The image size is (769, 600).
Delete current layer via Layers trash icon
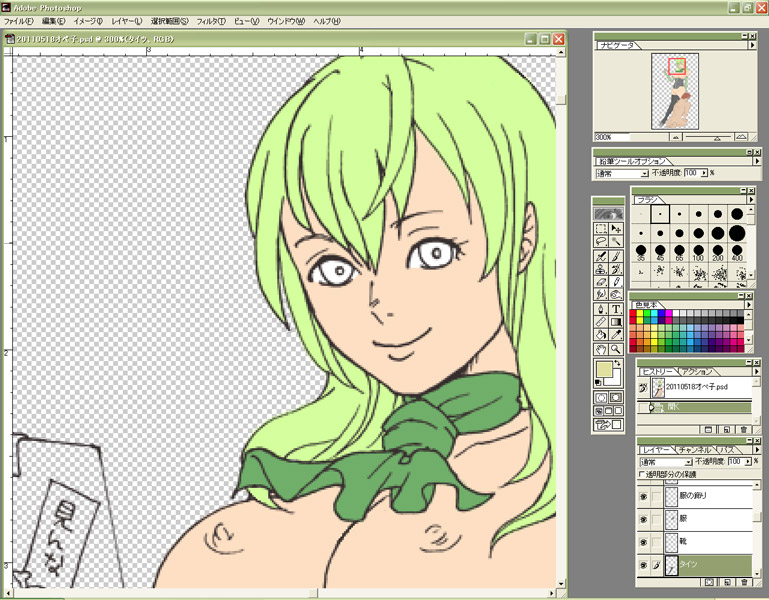(x=744, y=582)
